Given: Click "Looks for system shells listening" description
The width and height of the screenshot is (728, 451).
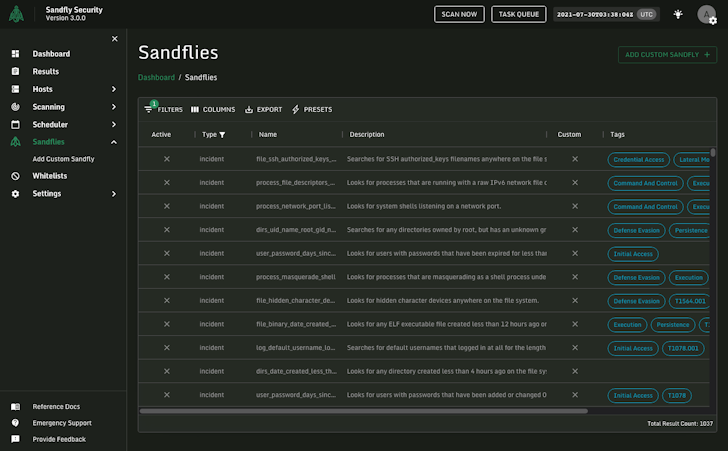Looking at the screenshot, I should tap(424, 206).
